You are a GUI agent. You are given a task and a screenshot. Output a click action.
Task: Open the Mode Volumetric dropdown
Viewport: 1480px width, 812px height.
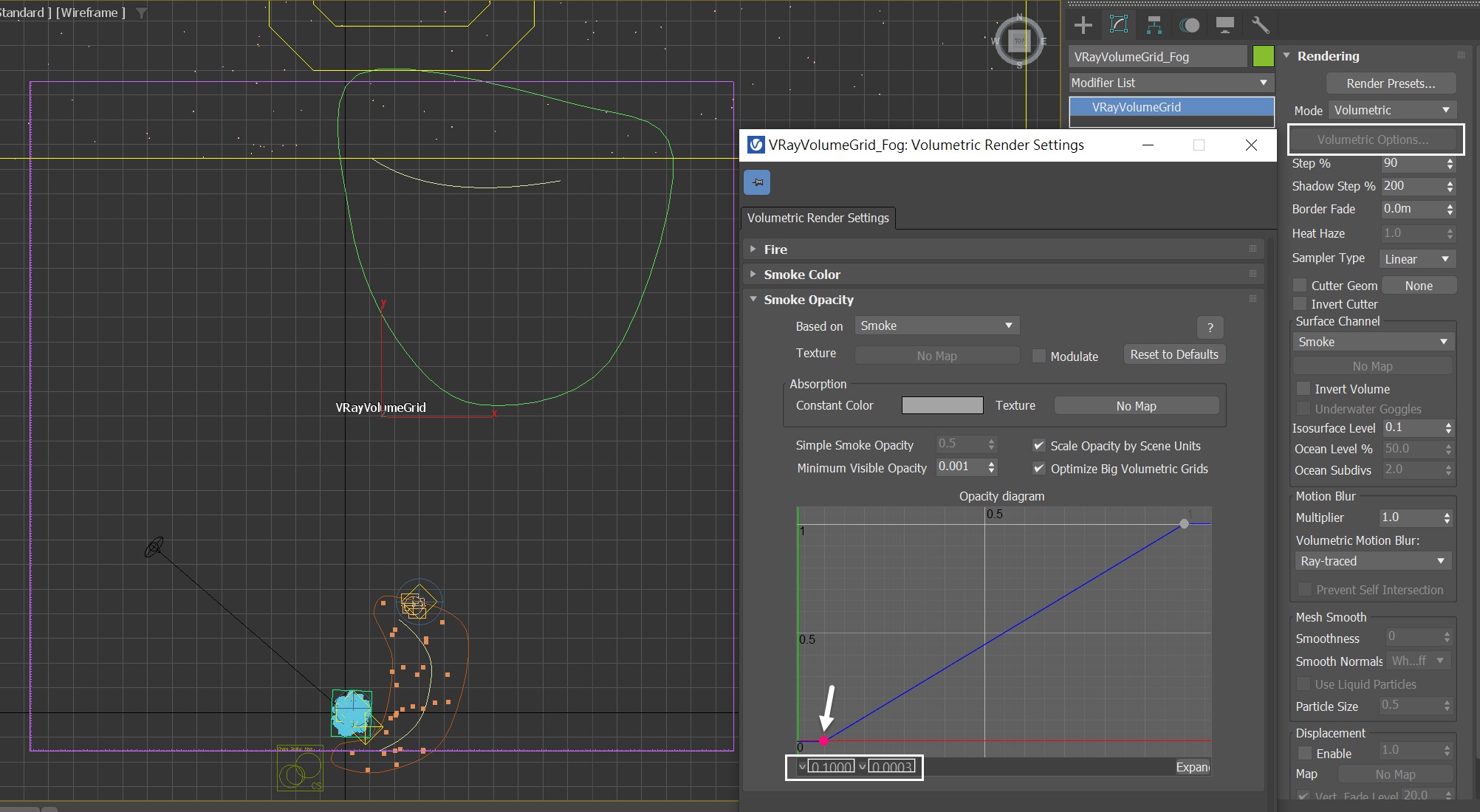point(1392,110)
